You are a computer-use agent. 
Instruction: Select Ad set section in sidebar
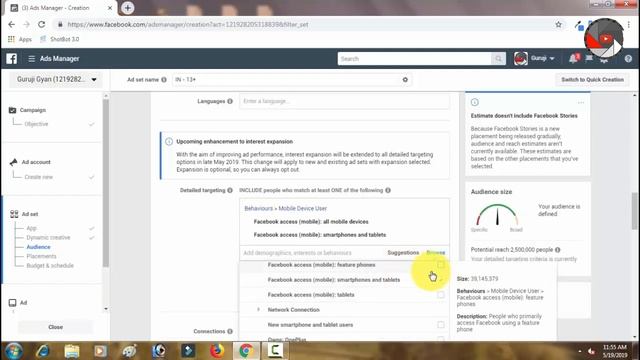(29, 214)
